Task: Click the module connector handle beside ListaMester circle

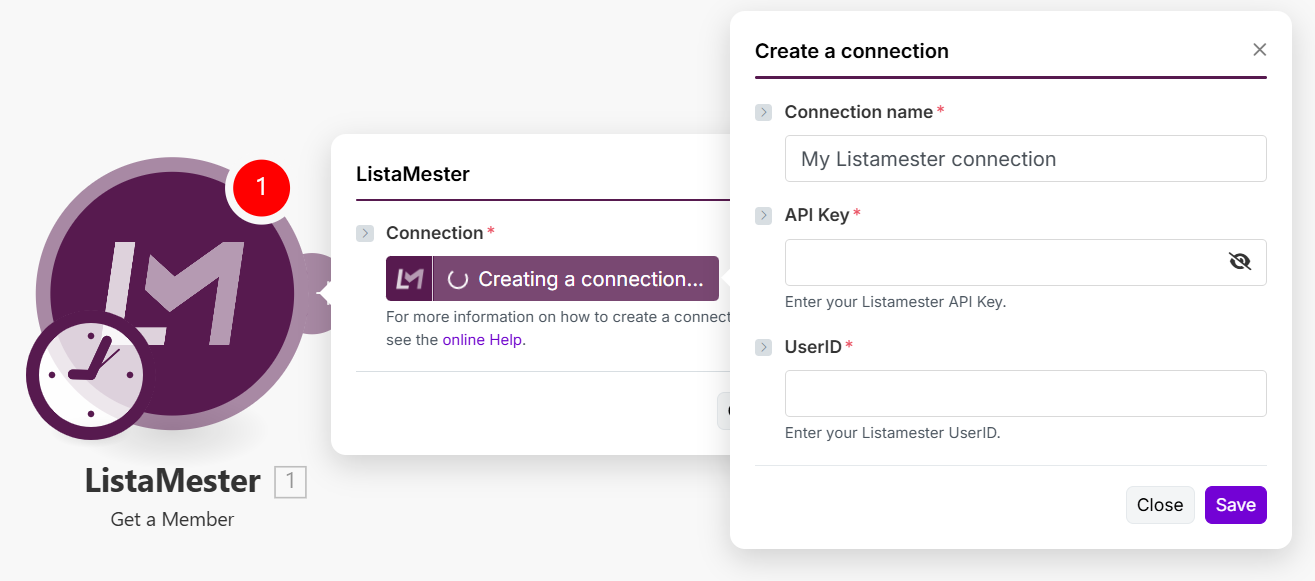Action: (318, 293)
